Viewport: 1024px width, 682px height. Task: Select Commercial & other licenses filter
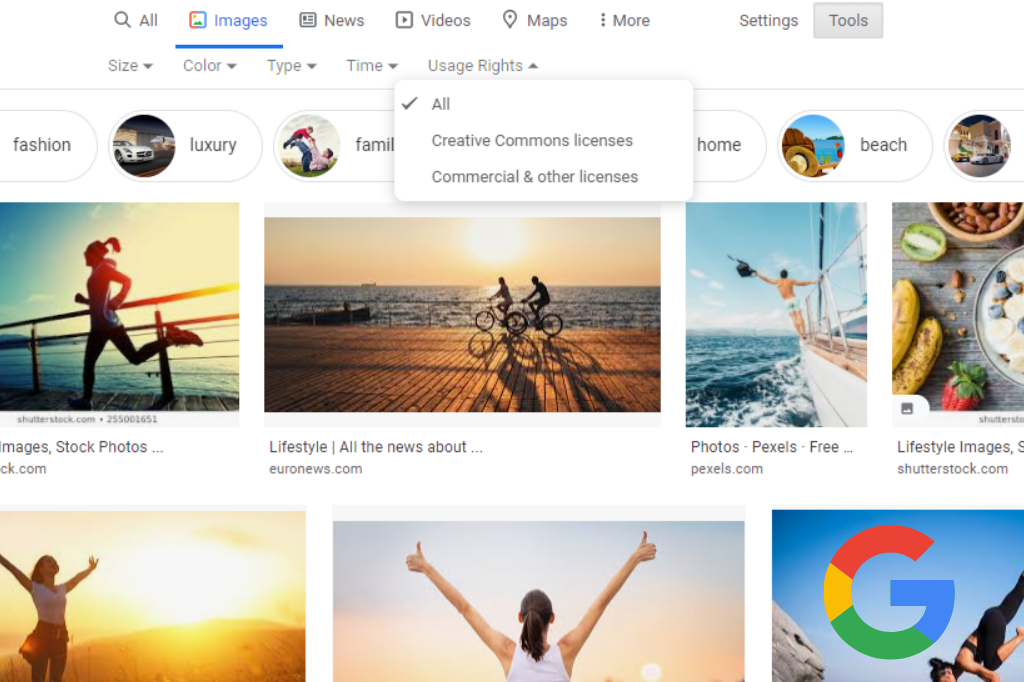[x=534, y=176]
